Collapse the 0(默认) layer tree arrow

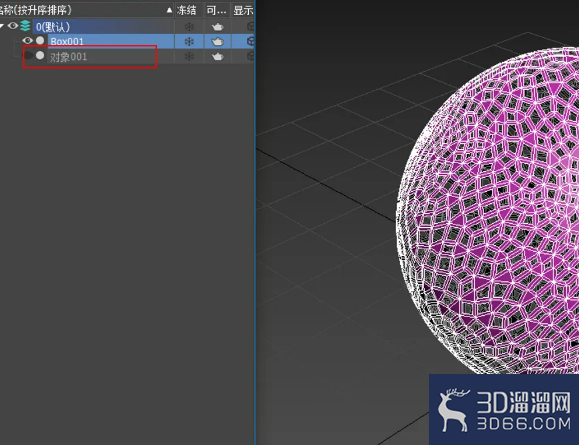click(x=1, y=26)
